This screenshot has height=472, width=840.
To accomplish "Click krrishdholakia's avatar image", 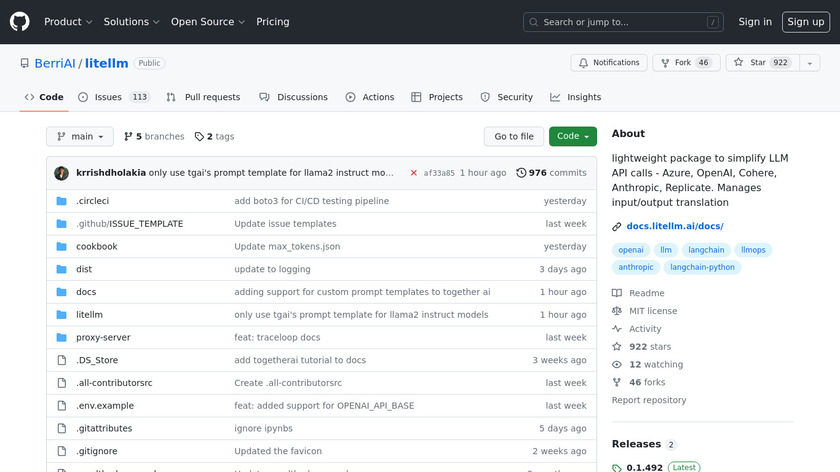I will pyautogui.click(x=62, y=173).
